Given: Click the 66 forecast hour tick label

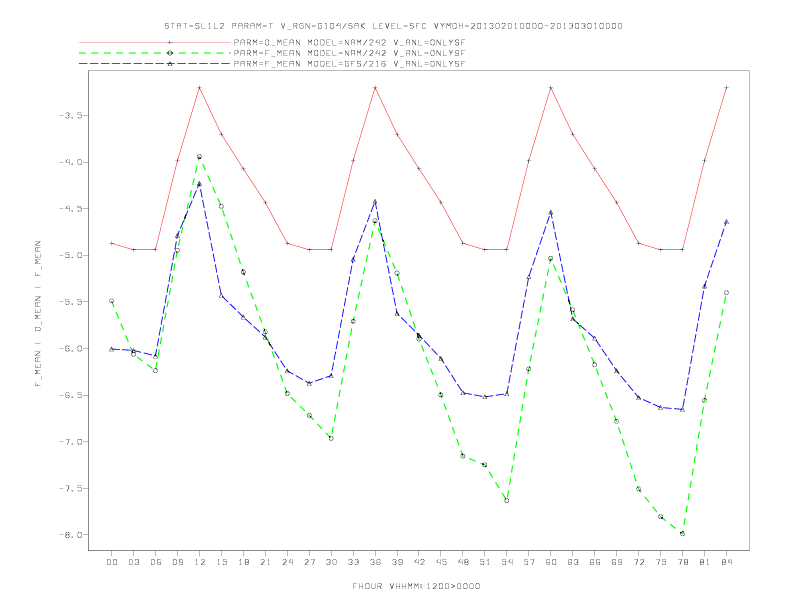Looking at the screenshot, I should coord(595,562).
